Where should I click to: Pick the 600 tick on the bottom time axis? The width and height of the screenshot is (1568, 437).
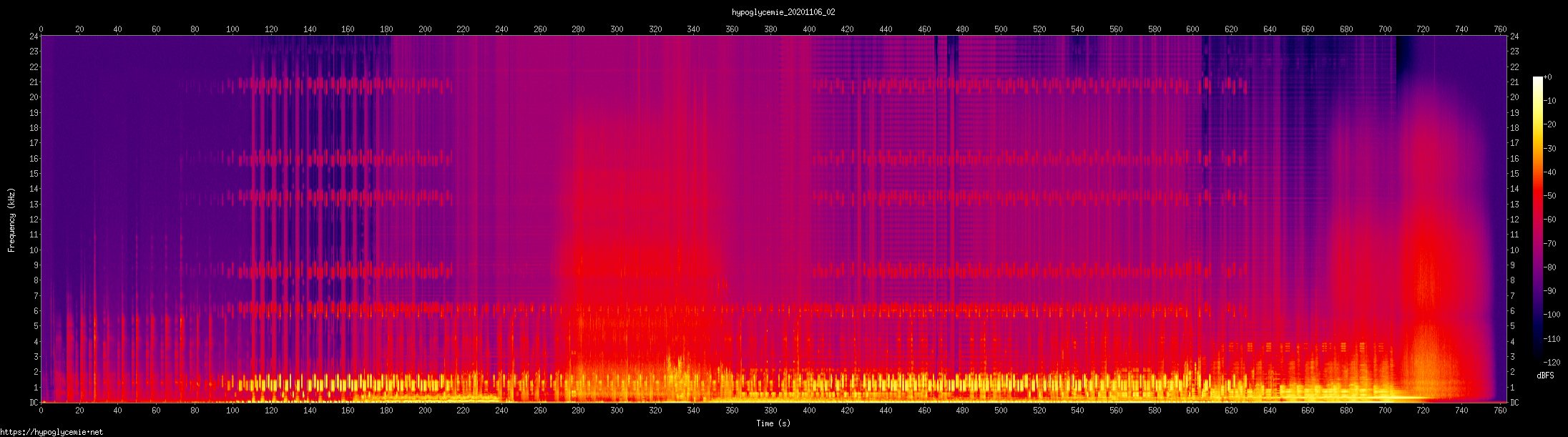coord(1192,410)
